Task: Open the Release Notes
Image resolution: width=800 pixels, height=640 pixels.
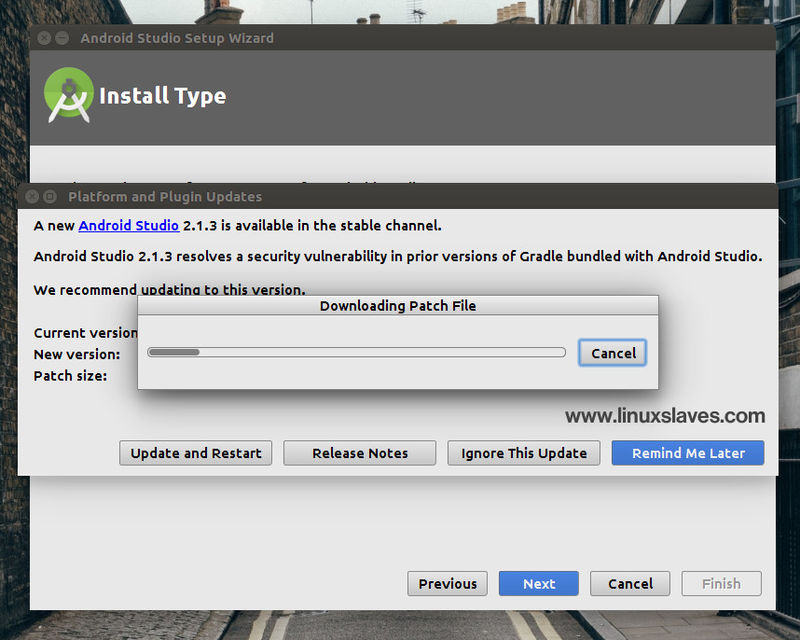Action: (360, 453)
